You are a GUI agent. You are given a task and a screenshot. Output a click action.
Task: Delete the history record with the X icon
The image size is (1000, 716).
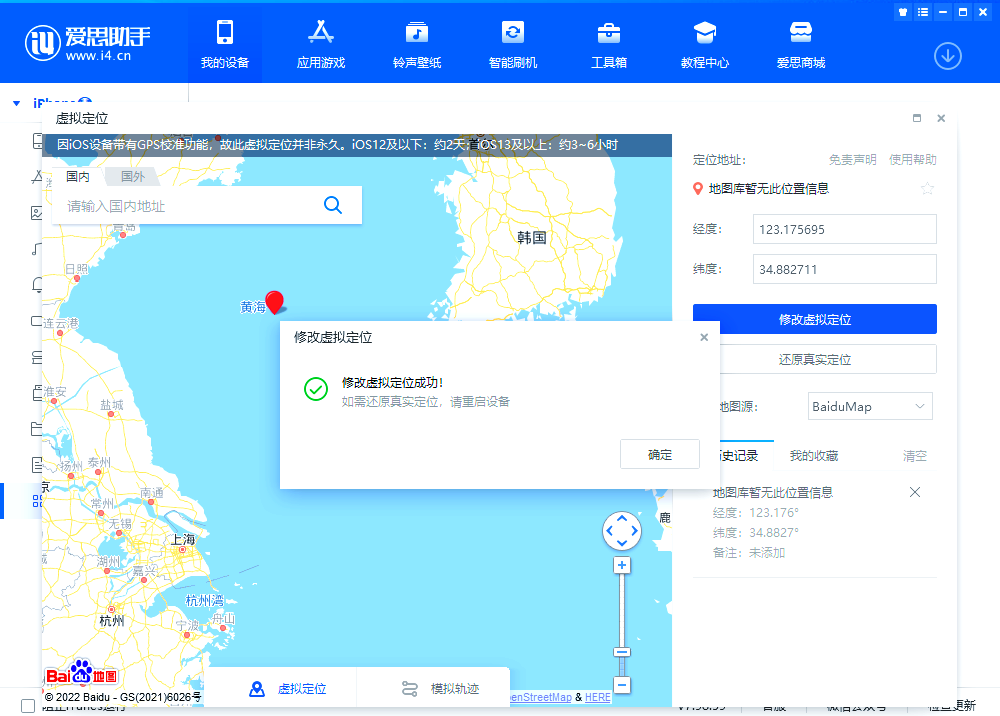[x=914, y=492]
